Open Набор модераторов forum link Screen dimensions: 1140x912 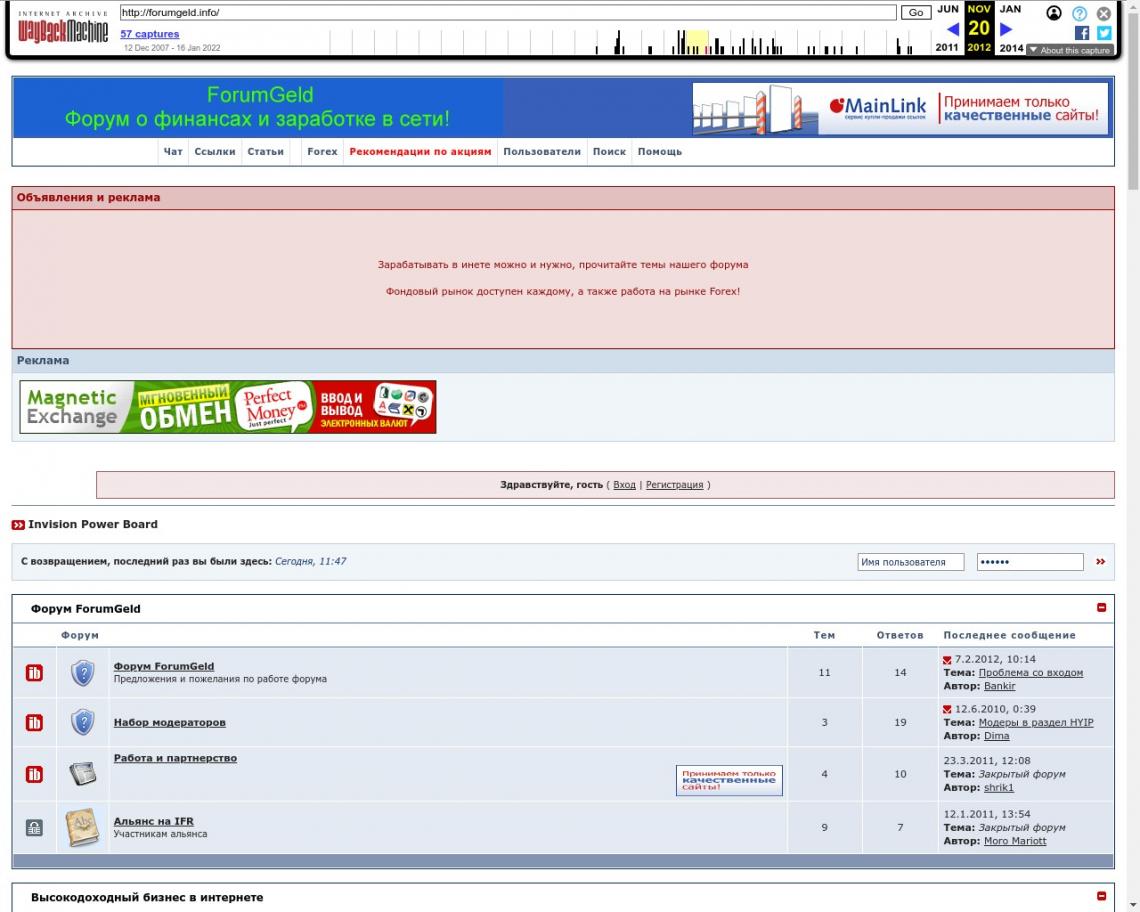(169, 722)
